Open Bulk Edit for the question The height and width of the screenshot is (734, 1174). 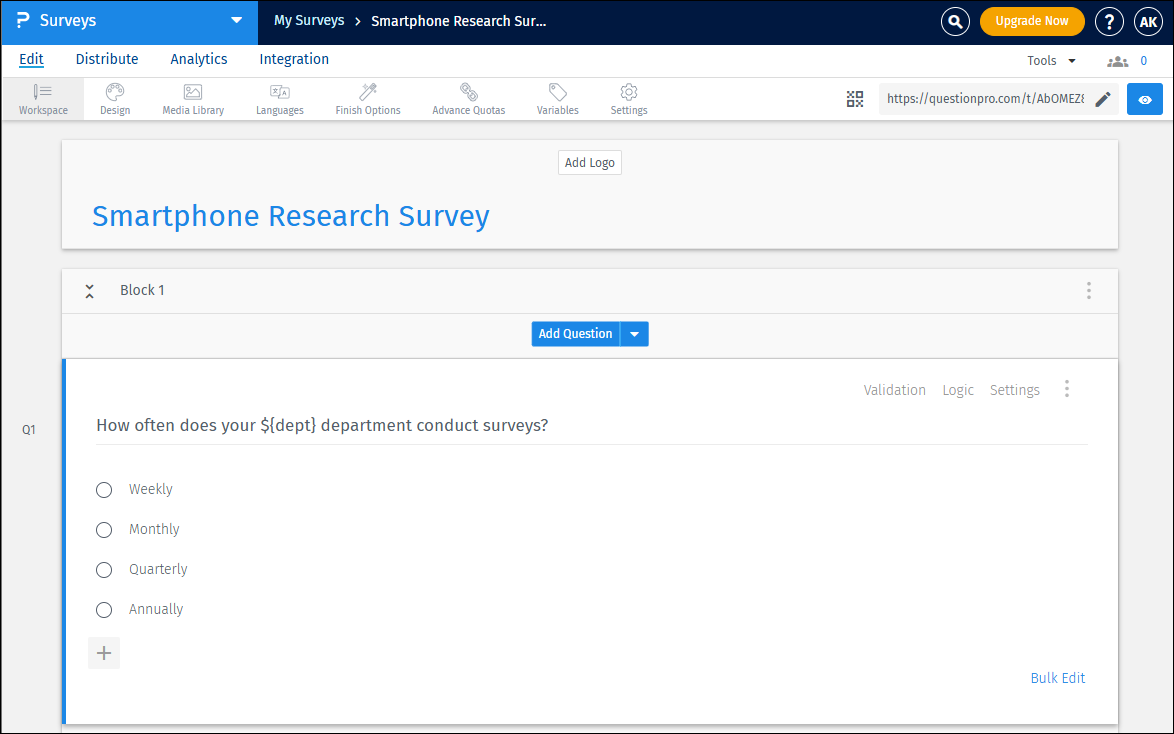click(1057, 678)
